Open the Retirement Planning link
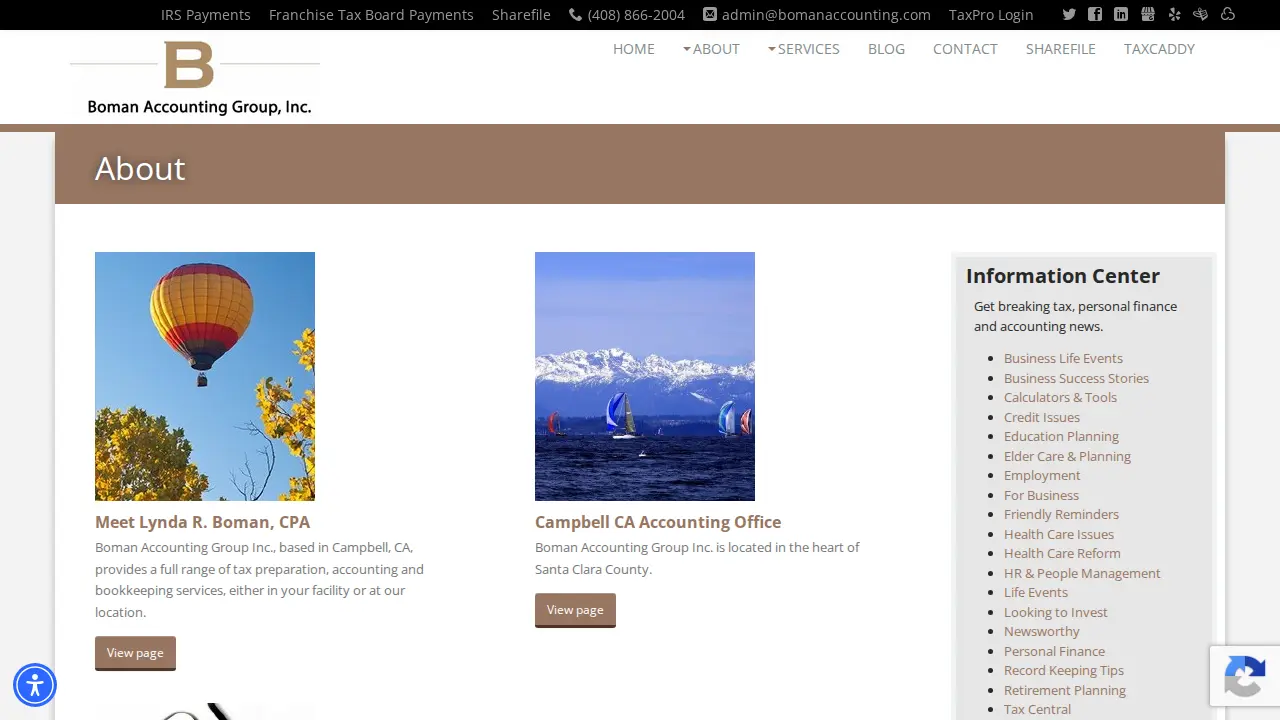This screenshot has width=1280, height=720. pos(1065,690)
